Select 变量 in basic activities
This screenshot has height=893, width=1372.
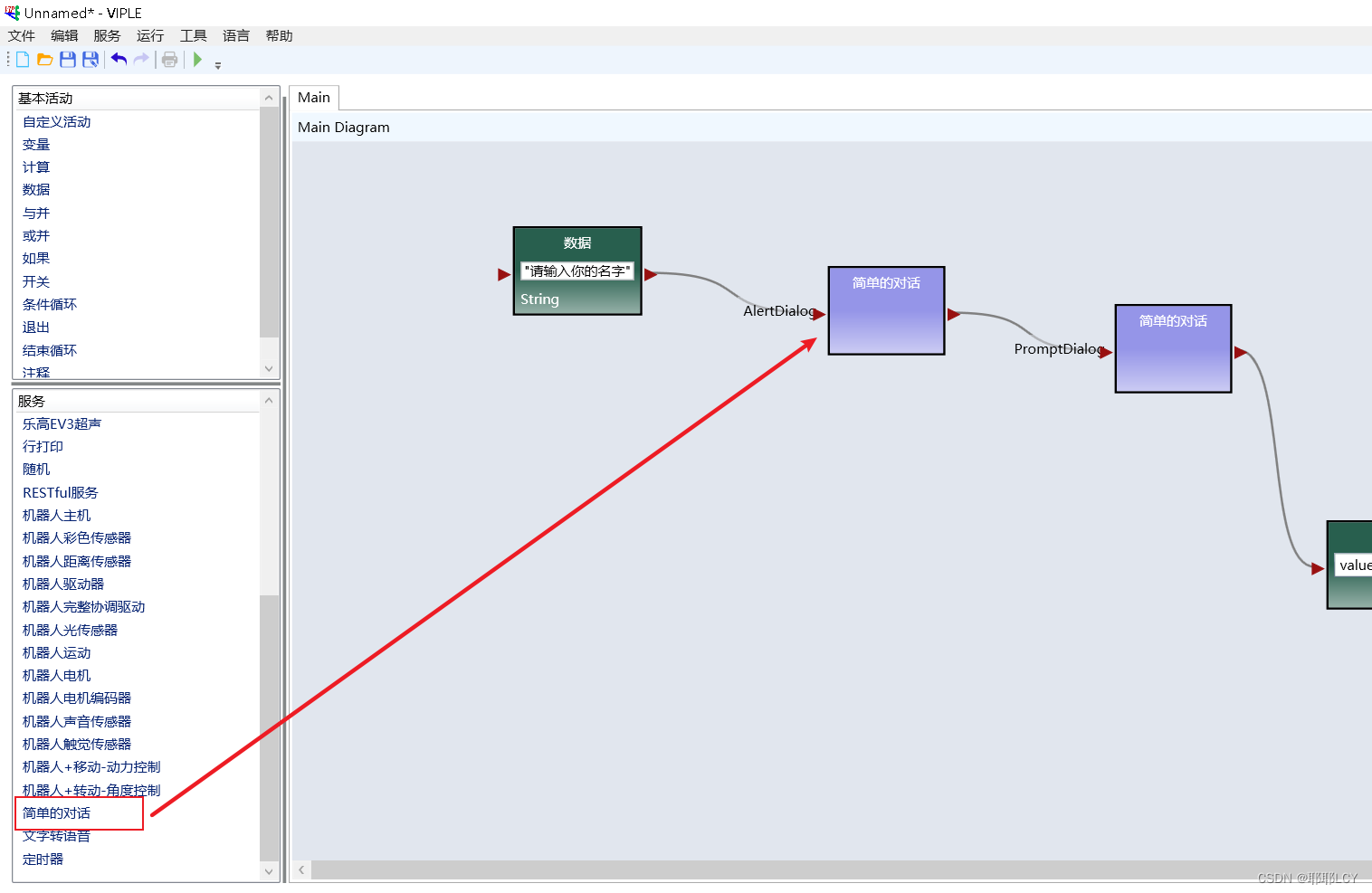(36, 145)
